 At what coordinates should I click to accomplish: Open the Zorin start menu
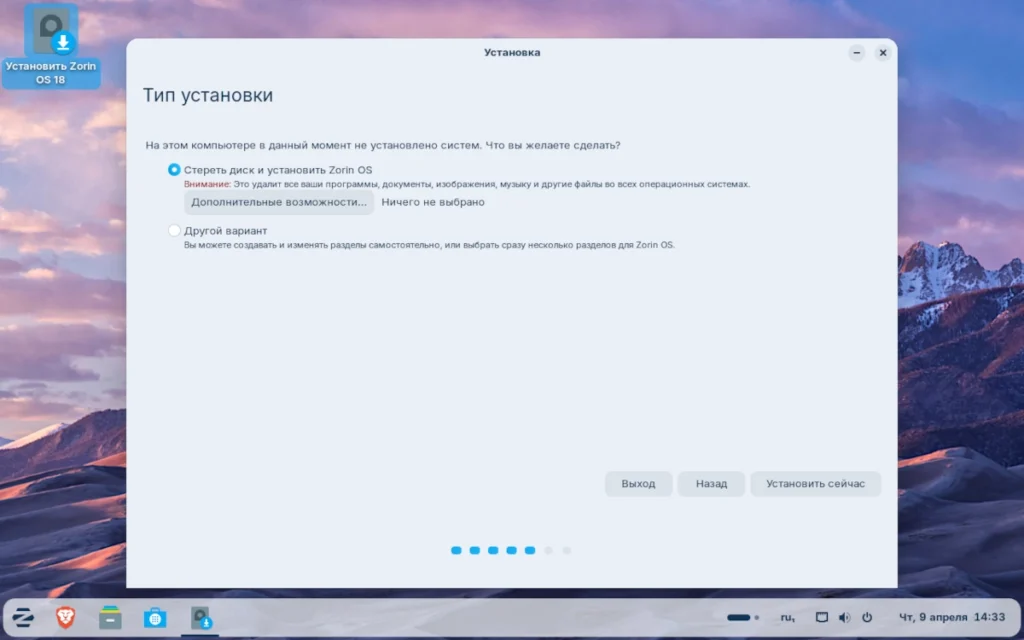click(x=23, y=617)
